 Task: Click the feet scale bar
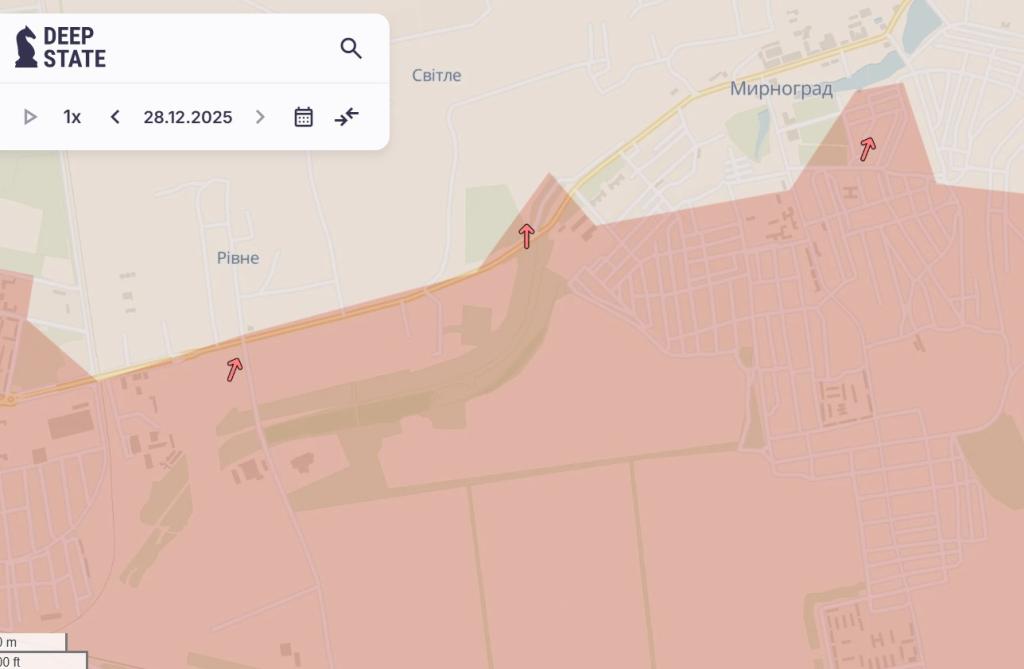click(40, 661)
